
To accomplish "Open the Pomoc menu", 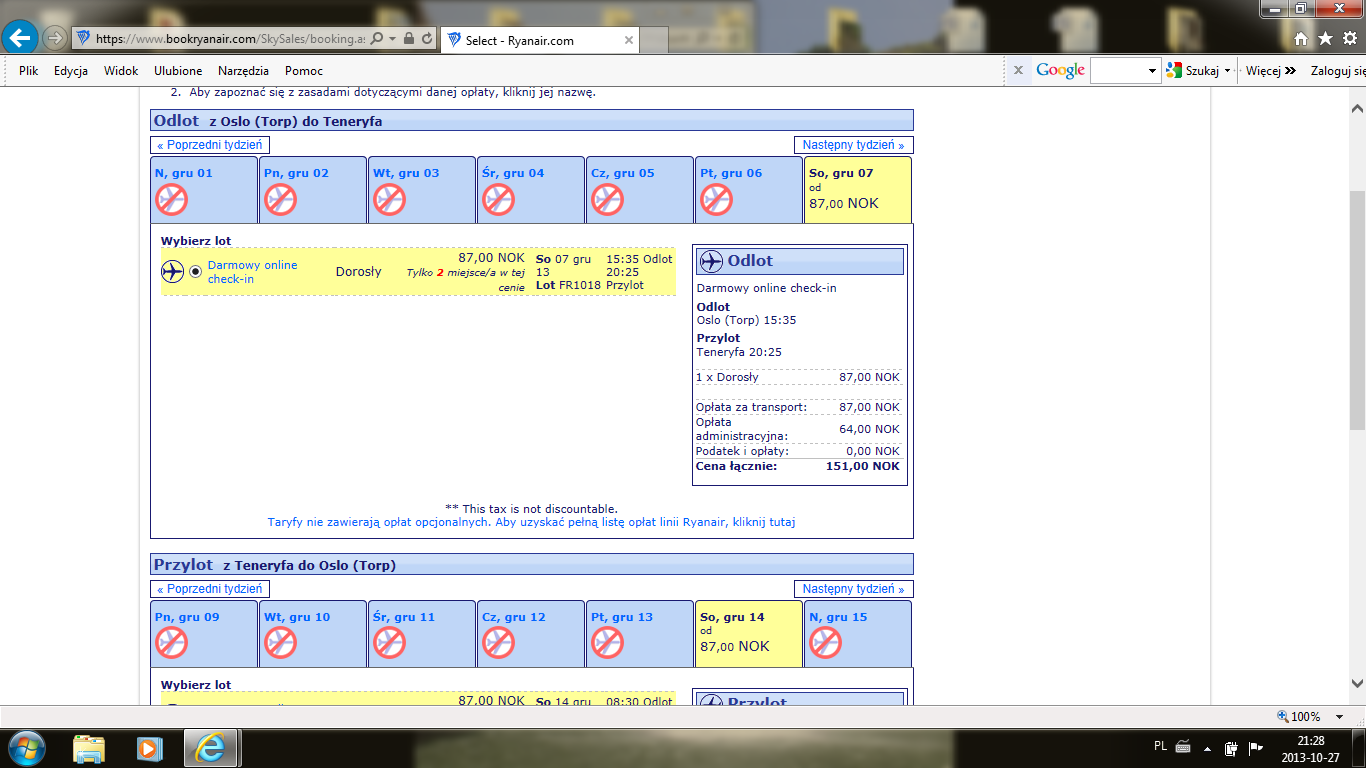I will tap(304, 71).
